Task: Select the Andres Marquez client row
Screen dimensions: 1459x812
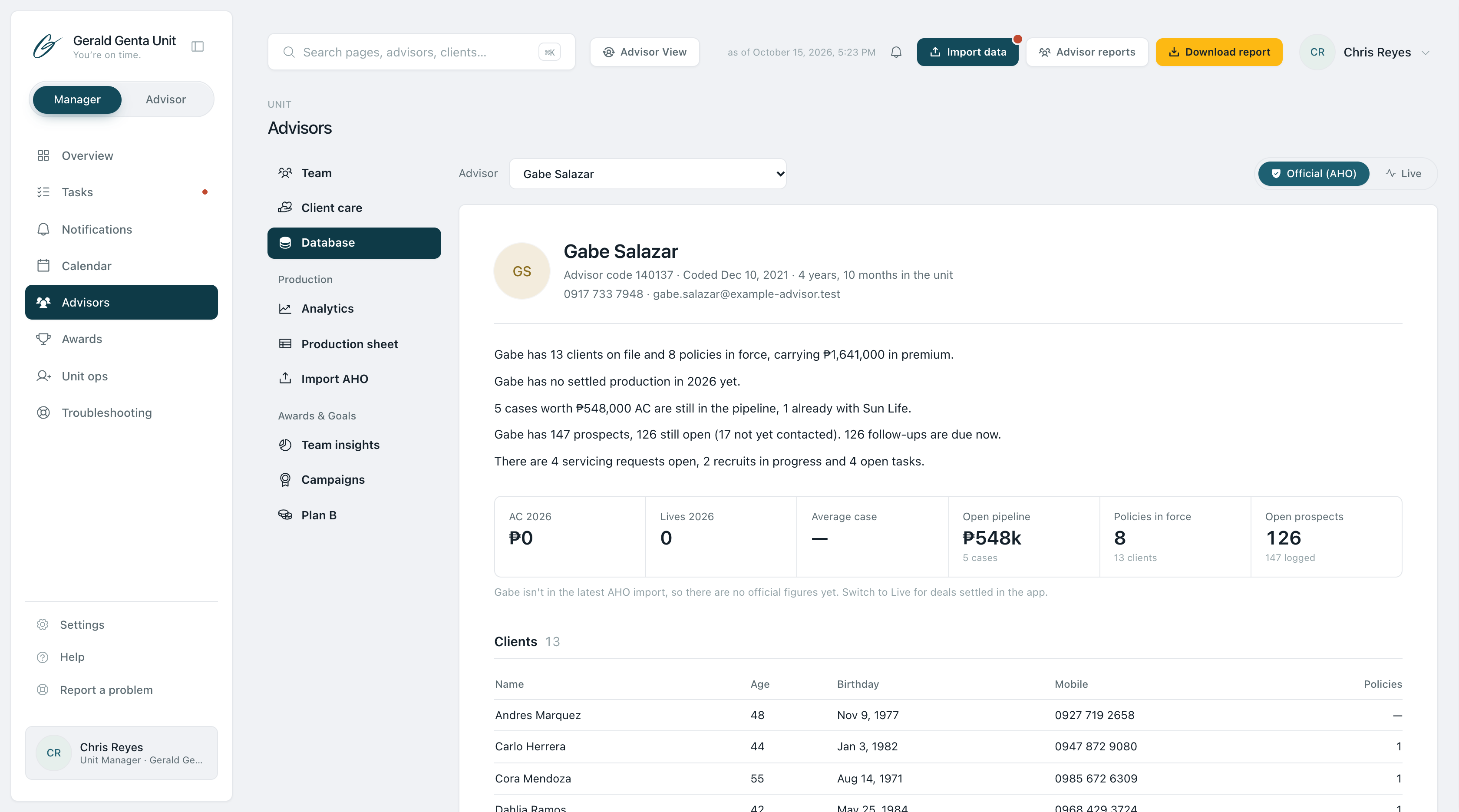Action: 948,715
